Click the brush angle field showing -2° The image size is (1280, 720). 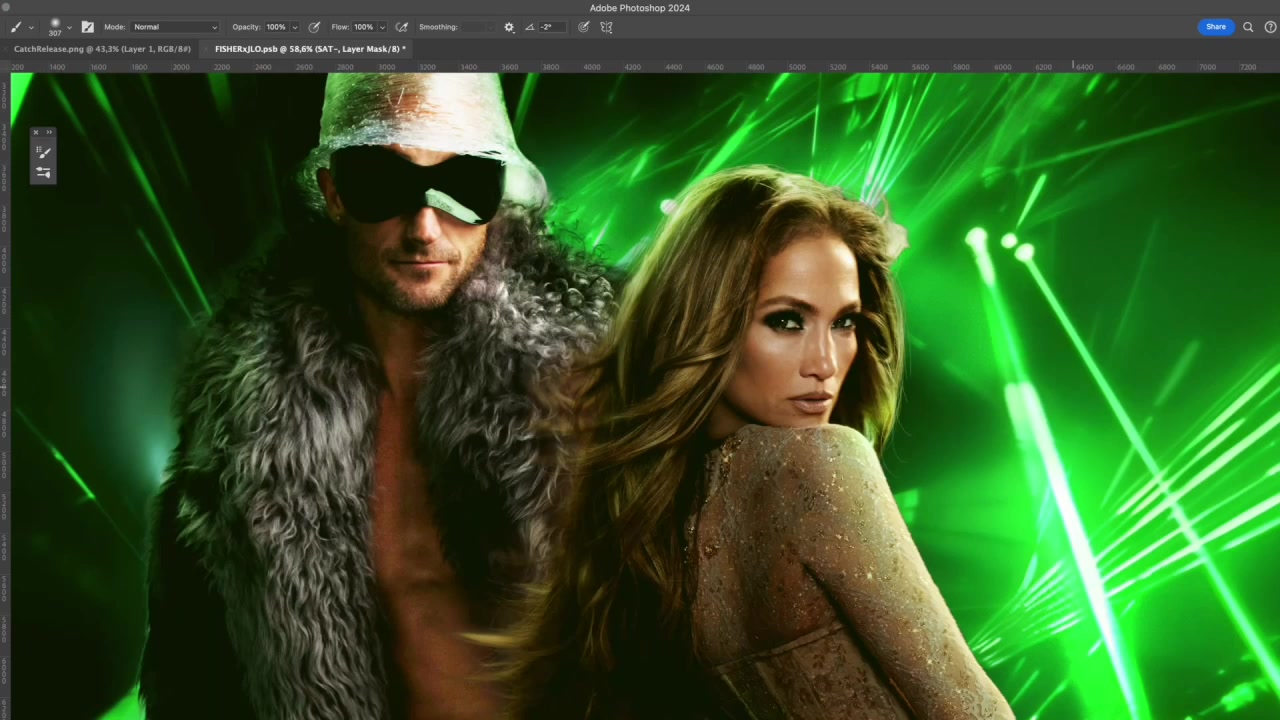click(x=553, y=27)
